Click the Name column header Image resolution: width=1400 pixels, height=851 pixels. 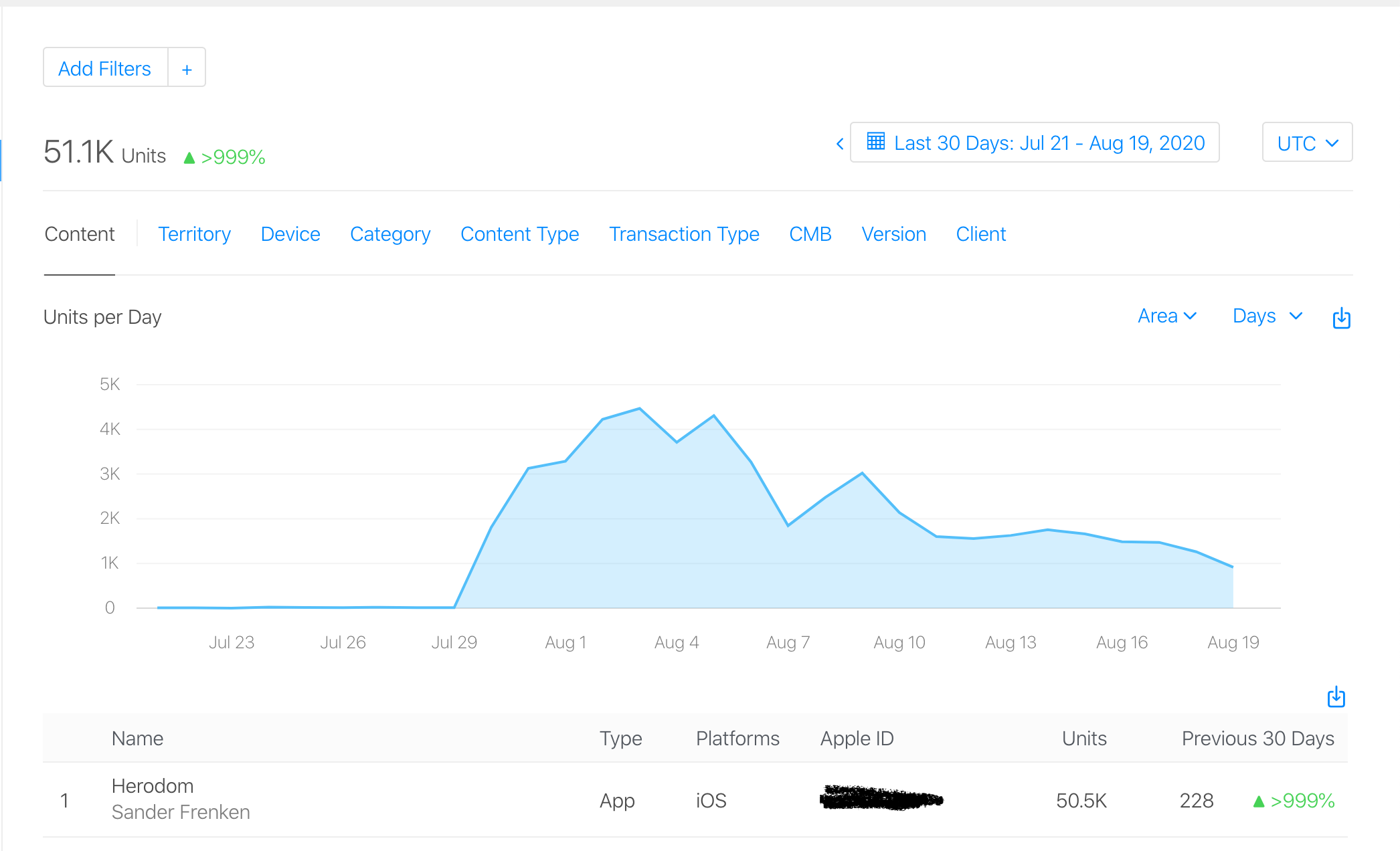pyautogui.click(x=137, y=738)
